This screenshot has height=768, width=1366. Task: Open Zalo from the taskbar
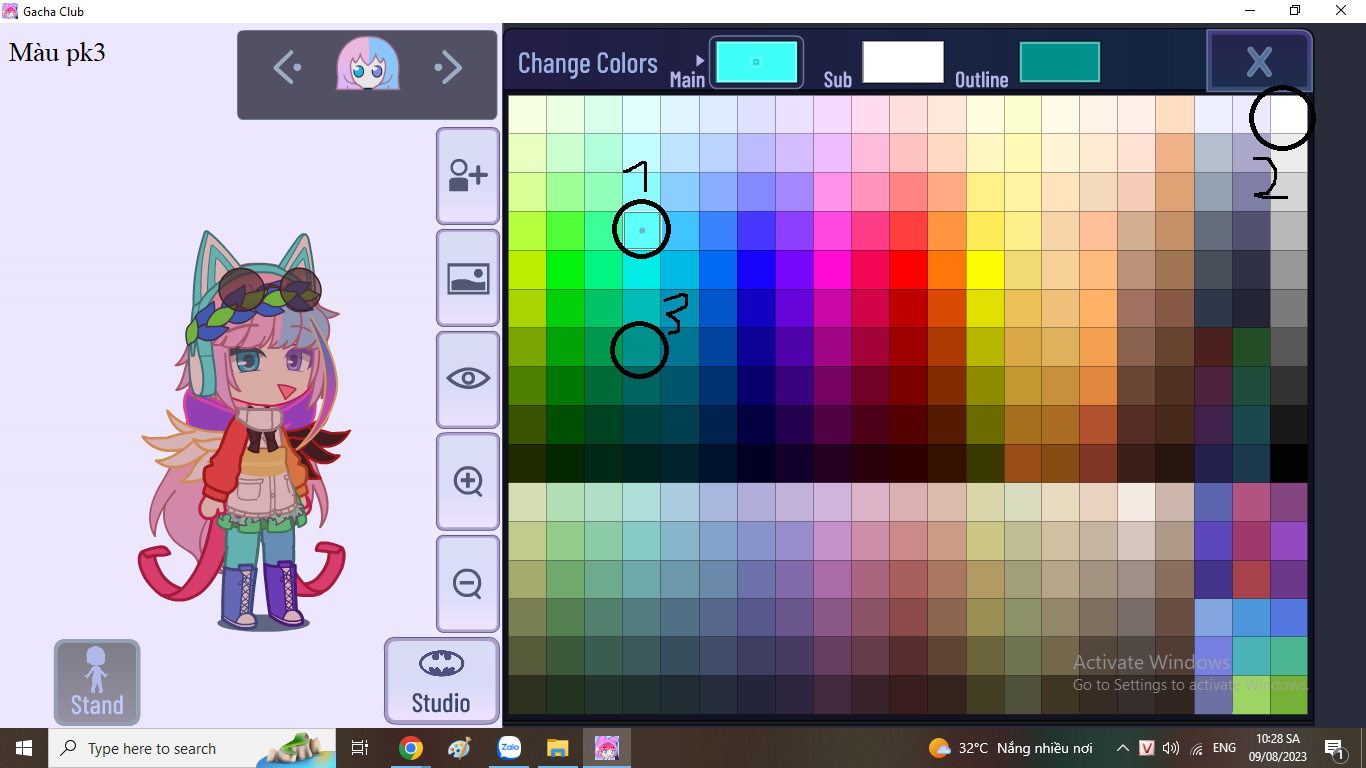click(510, 748)
